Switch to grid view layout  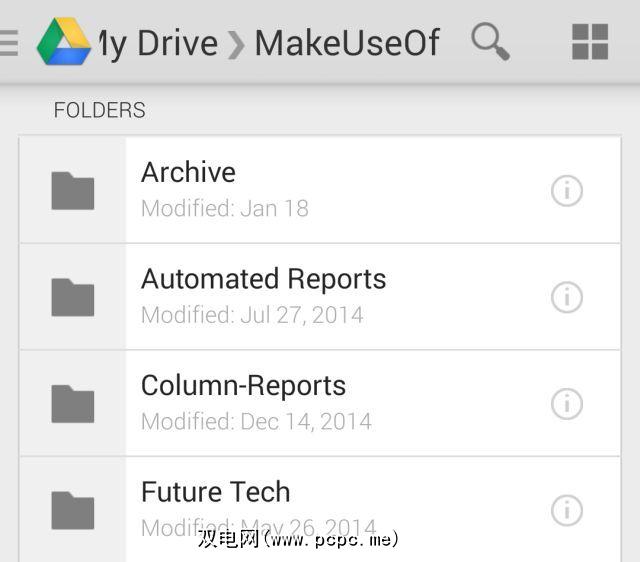pyautogui.click(x=590, y=43)
